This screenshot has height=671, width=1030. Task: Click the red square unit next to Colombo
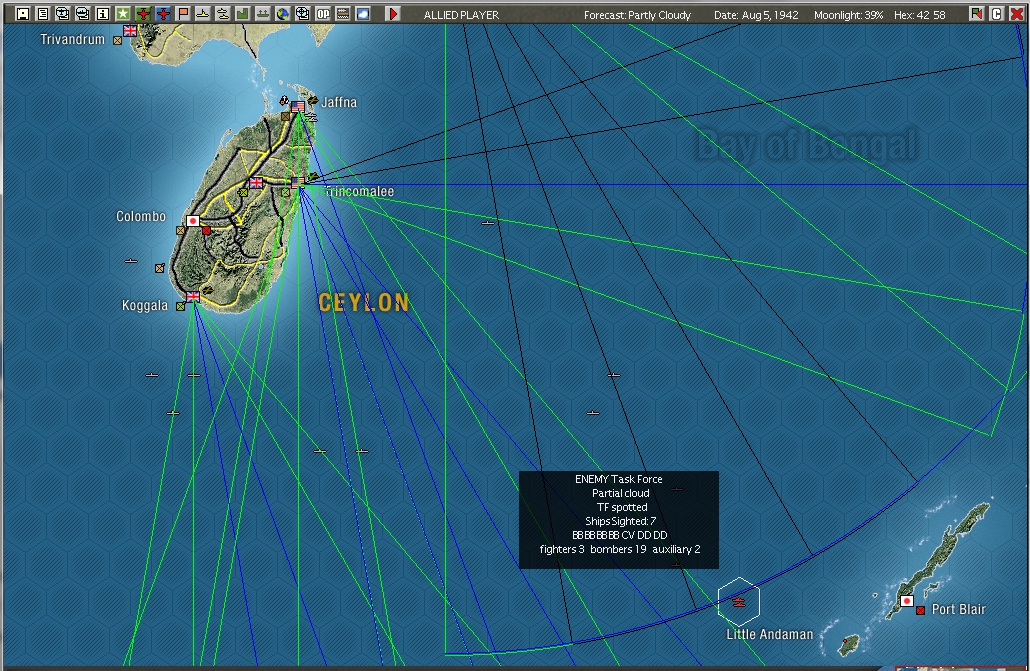(206, 231)
